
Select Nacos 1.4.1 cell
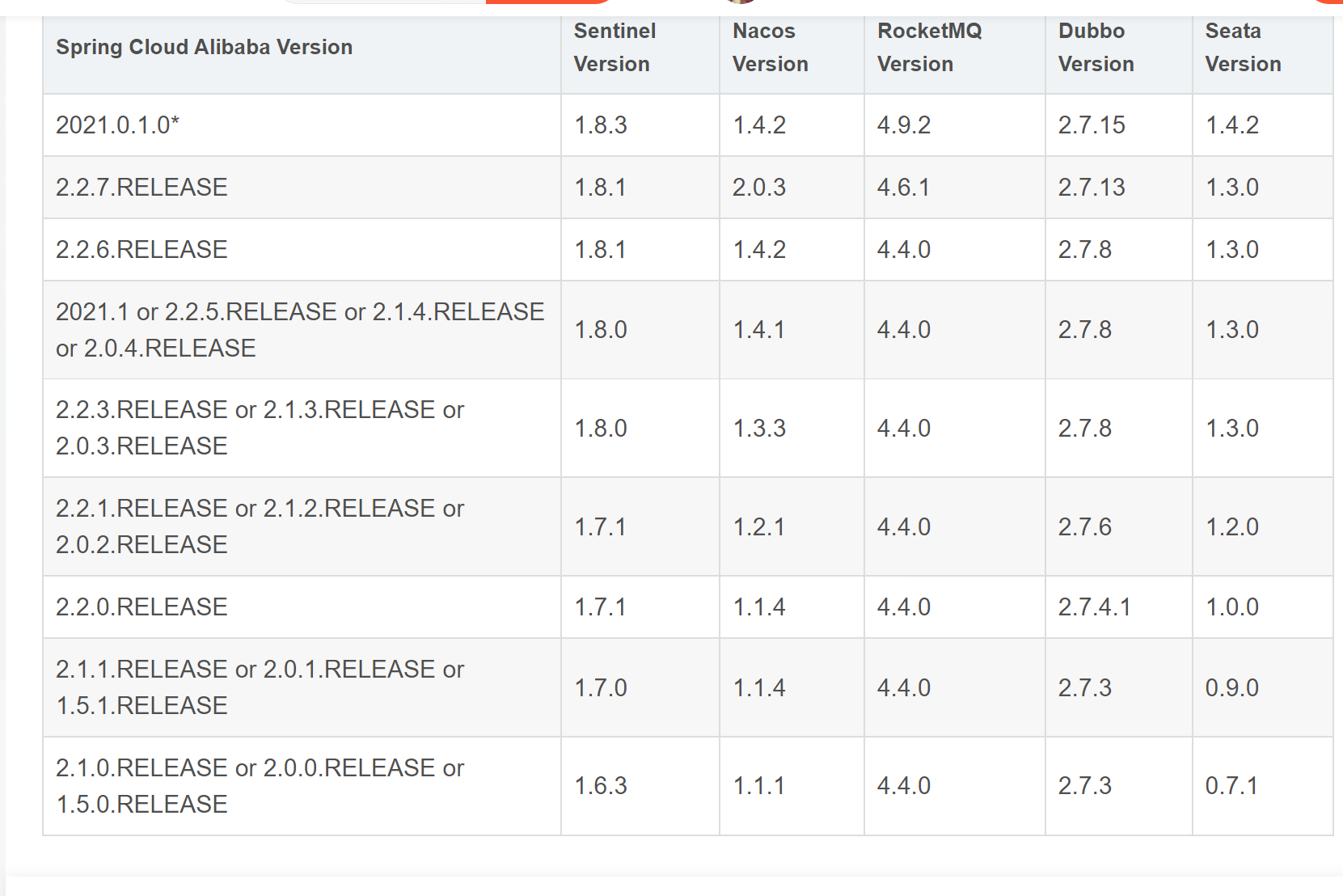click(x=792, y=330)
